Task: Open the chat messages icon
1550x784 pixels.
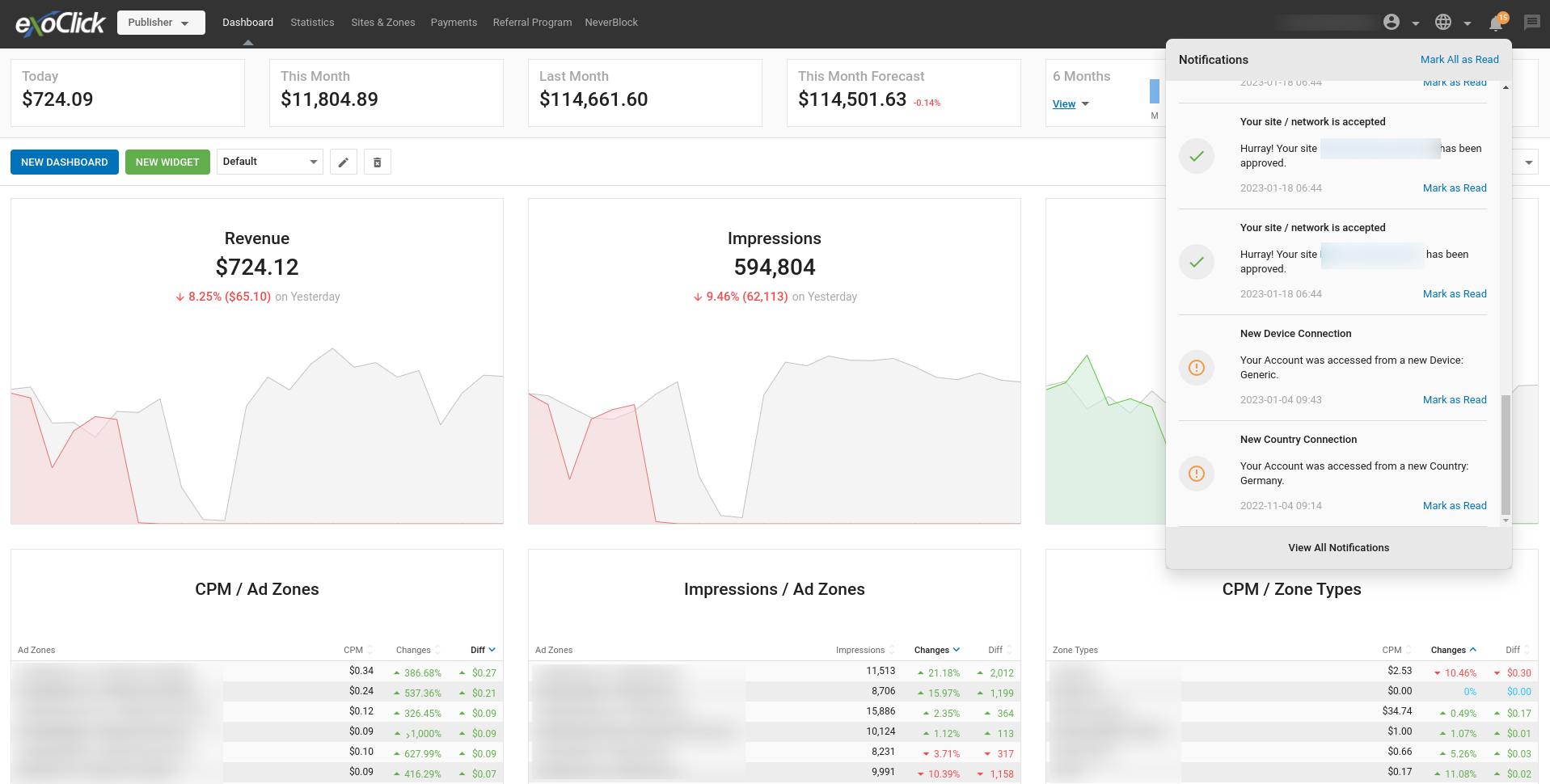Action: coord(1531,23)
